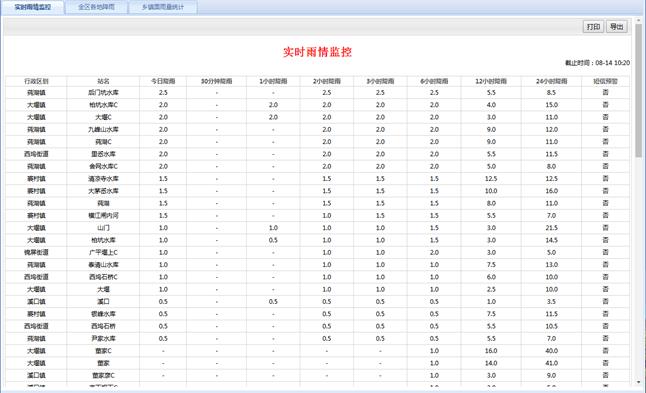Click the 24-hour value 10.5

pyautogui.click(x=552, y=326)
